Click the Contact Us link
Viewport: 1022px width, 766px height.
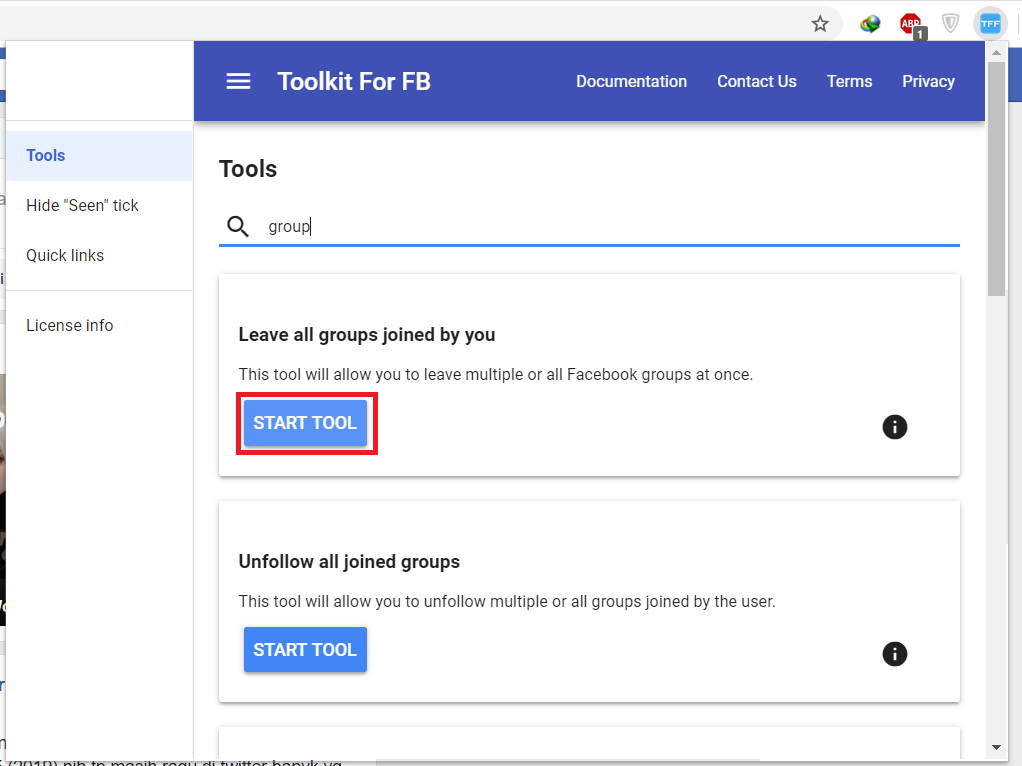pyautogui.click(x=756, y=81)
